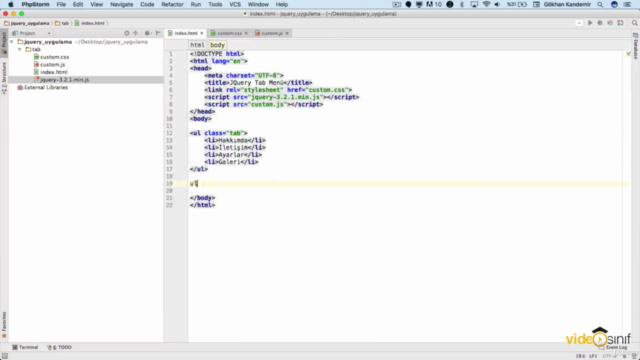640x360 pixels.
Task: Click the Debug bug icon in toolbar
Action: pyautogui.click(x=600, y=23)
